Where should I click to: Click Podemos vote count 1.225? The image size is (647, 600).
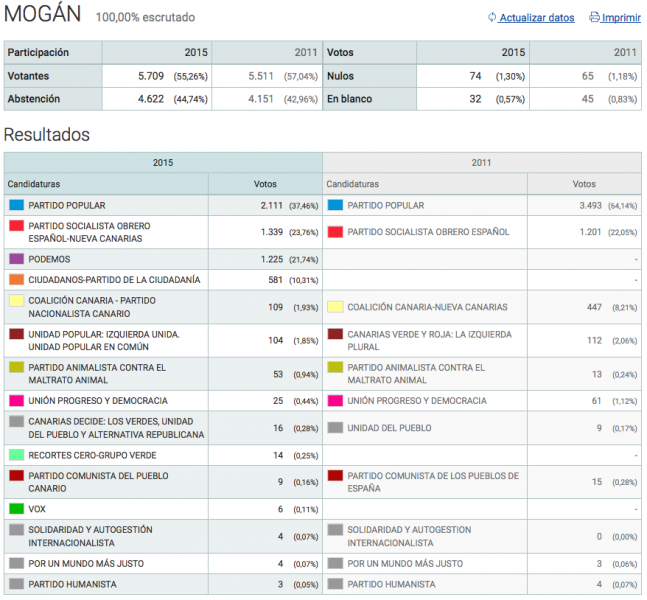pos(272,259)
